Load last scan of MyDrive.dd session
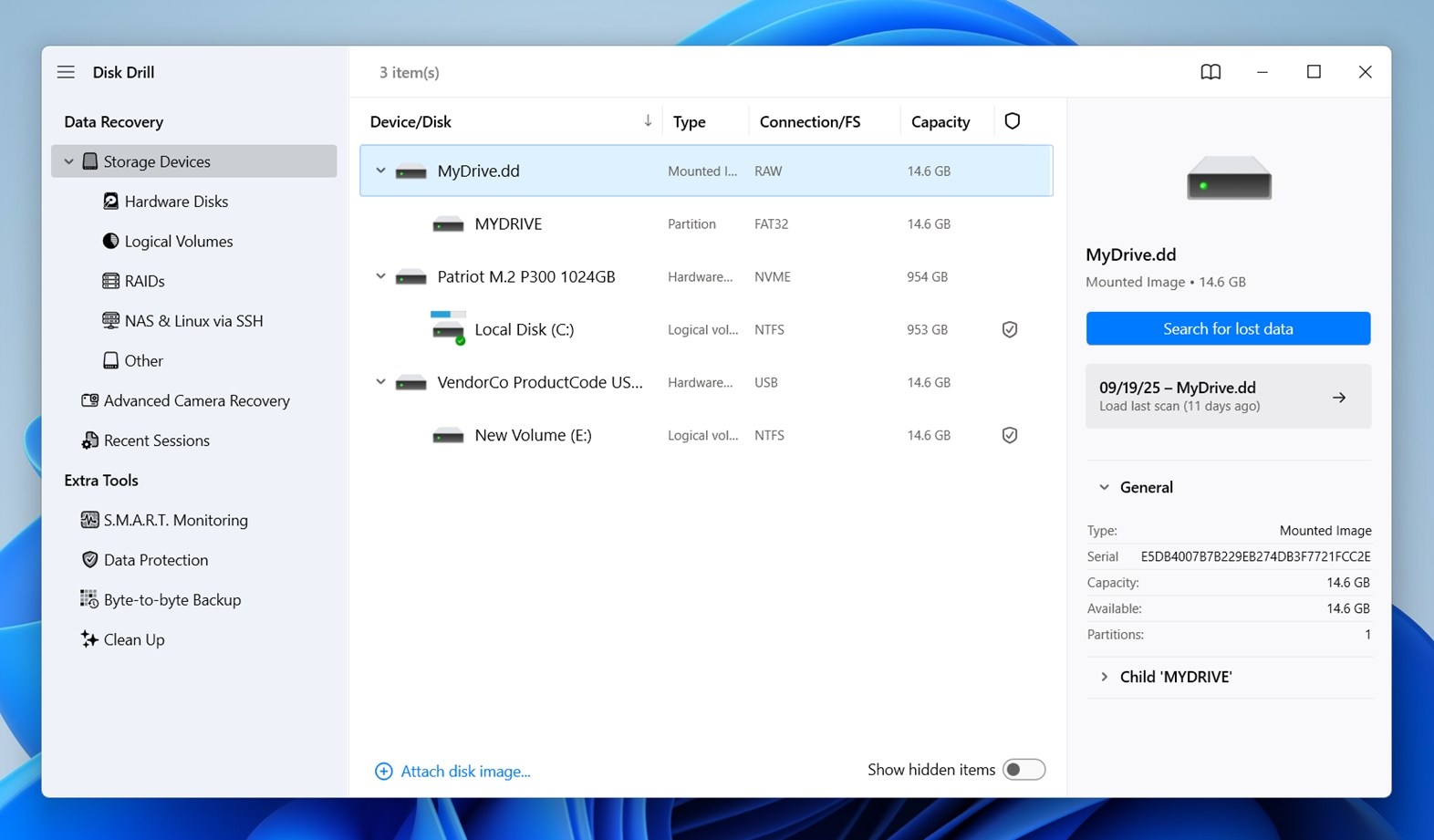Viewport: 1434px width, 840px height. coord(1227,397)
